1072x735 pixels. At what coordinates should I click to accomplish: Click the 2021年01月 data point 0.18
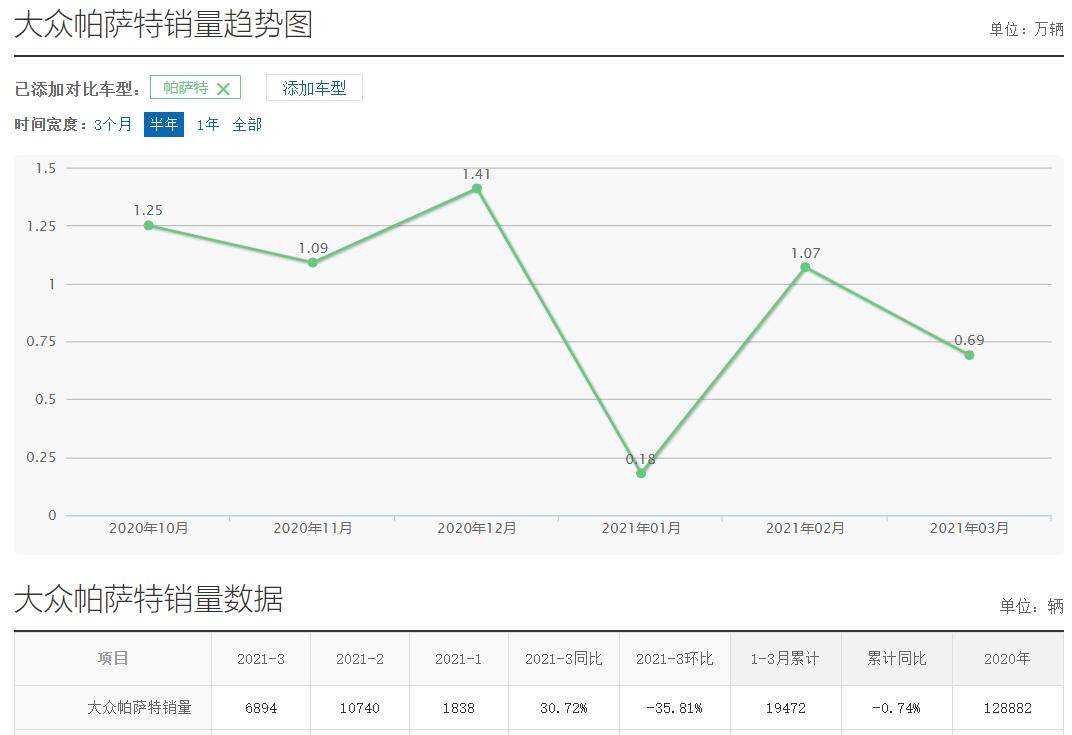point(641,473)
